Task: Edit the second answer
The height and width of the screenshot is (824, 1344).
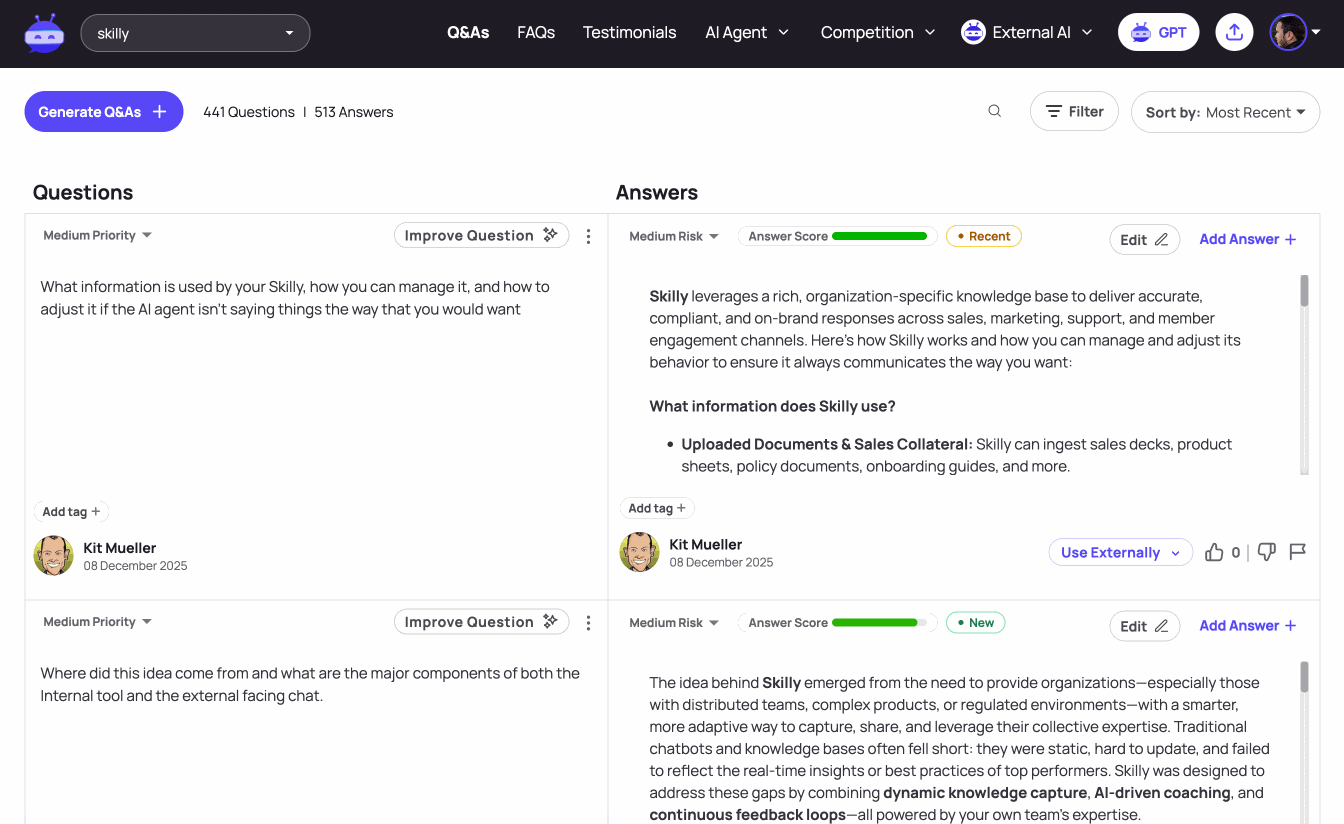Action: click(1145, 627)
